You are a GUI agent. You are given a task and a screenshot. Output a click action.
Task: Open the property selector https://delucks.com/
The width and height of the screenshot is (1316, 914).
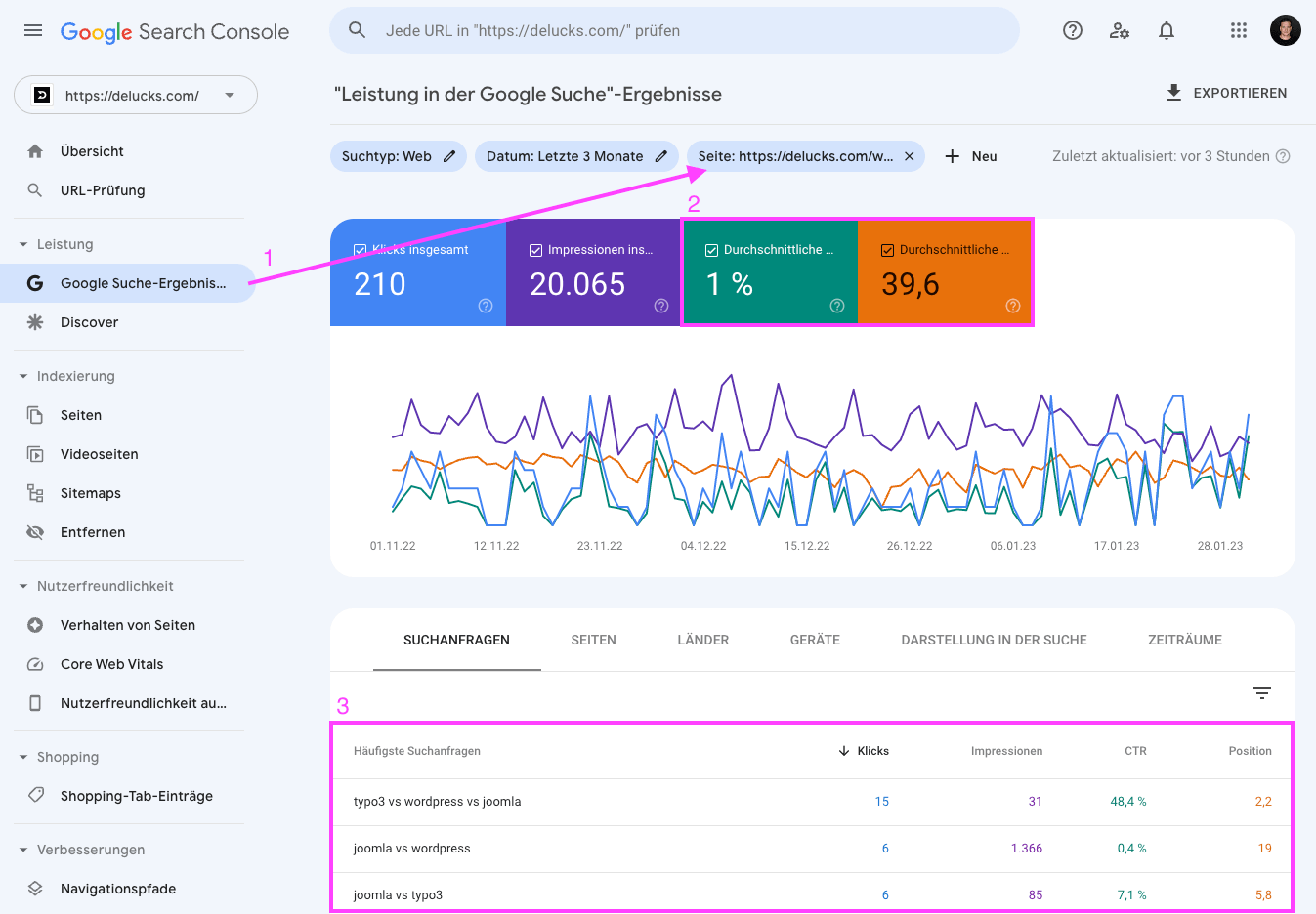click(x=136, y=95)
